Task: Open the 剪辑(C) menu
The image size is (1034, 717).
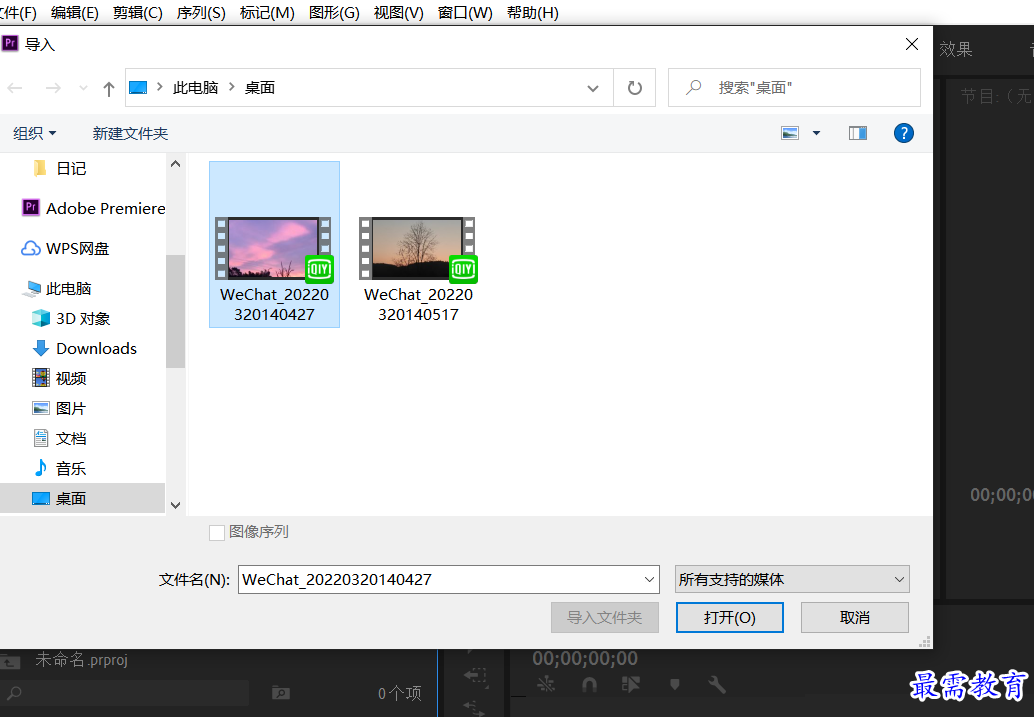Action: click(137, 13)
